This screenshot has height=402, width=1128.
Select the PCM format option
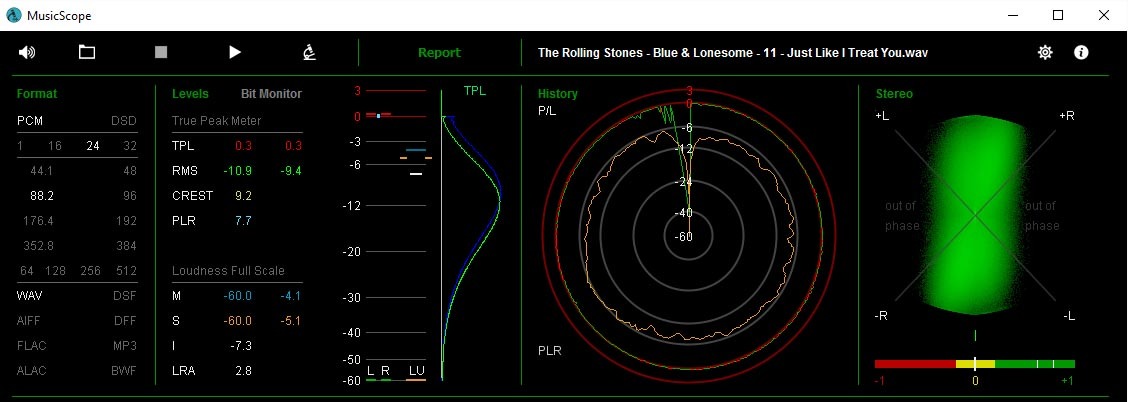tap(31, 120)
